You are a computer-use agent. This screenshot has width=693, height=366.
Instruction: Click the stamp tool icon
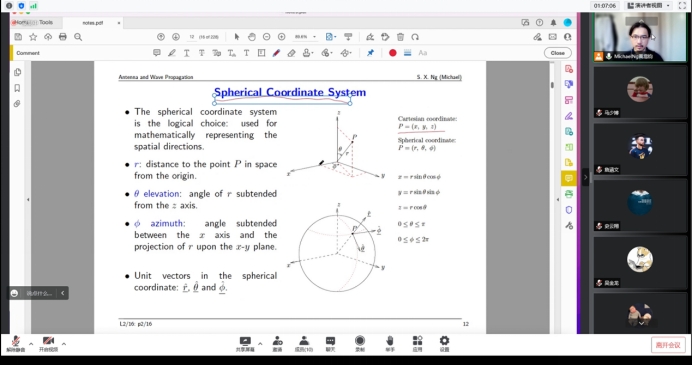pos(307,53)
